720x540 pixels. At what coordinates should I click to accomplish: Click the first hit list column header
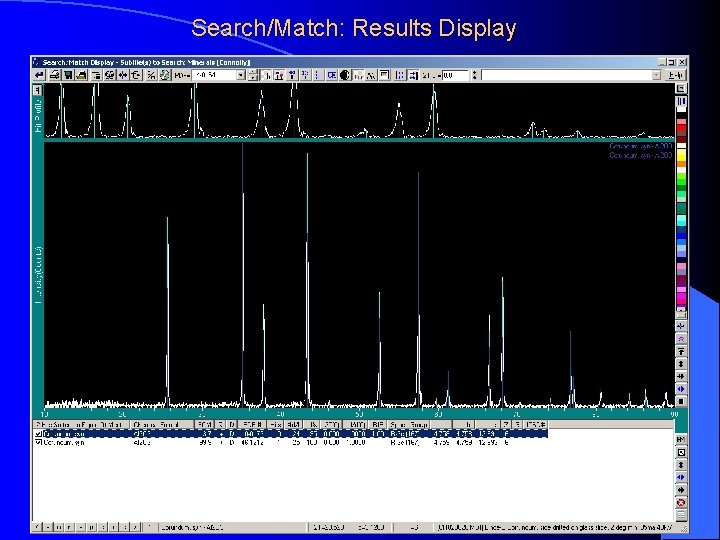(82, 425)
